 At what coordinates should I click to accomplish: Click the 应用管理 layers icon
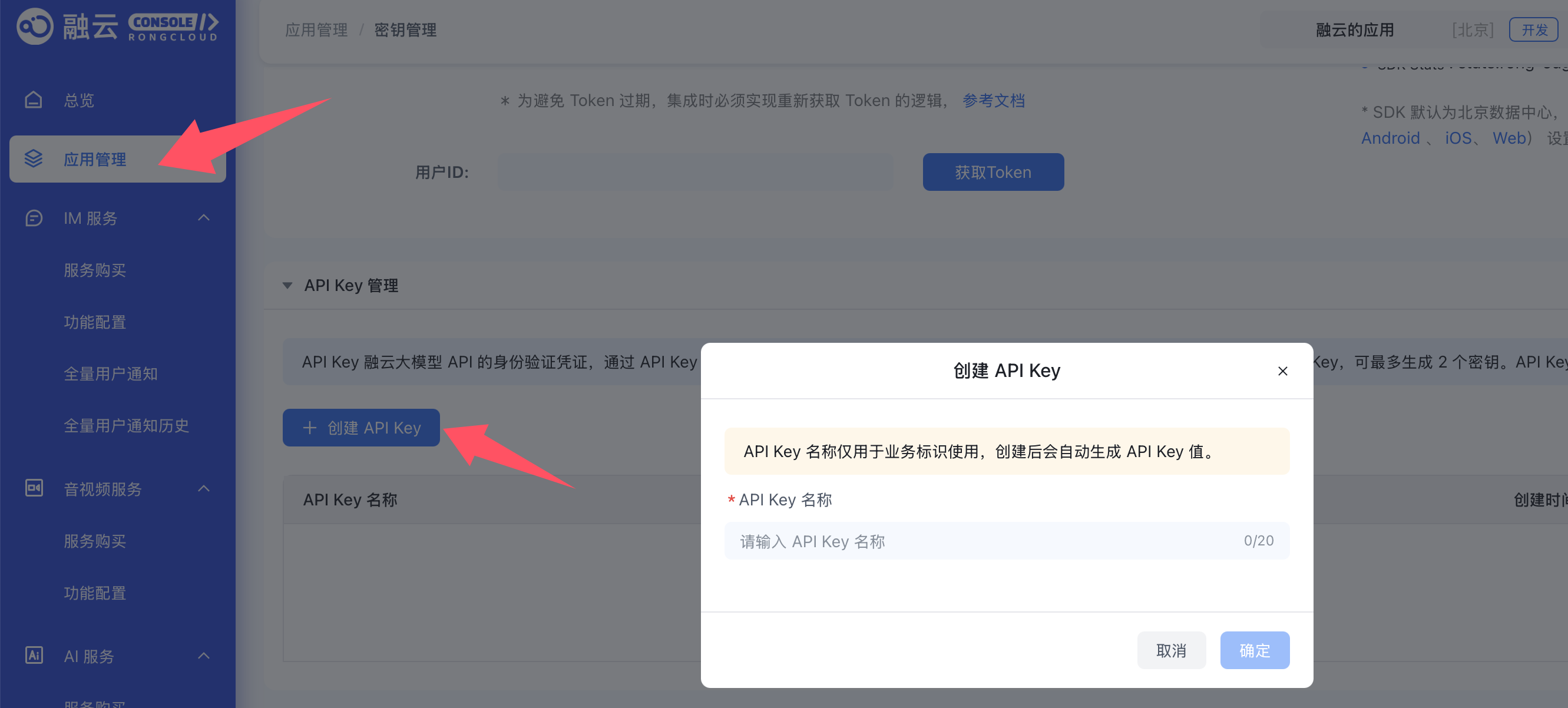point(34,159)
